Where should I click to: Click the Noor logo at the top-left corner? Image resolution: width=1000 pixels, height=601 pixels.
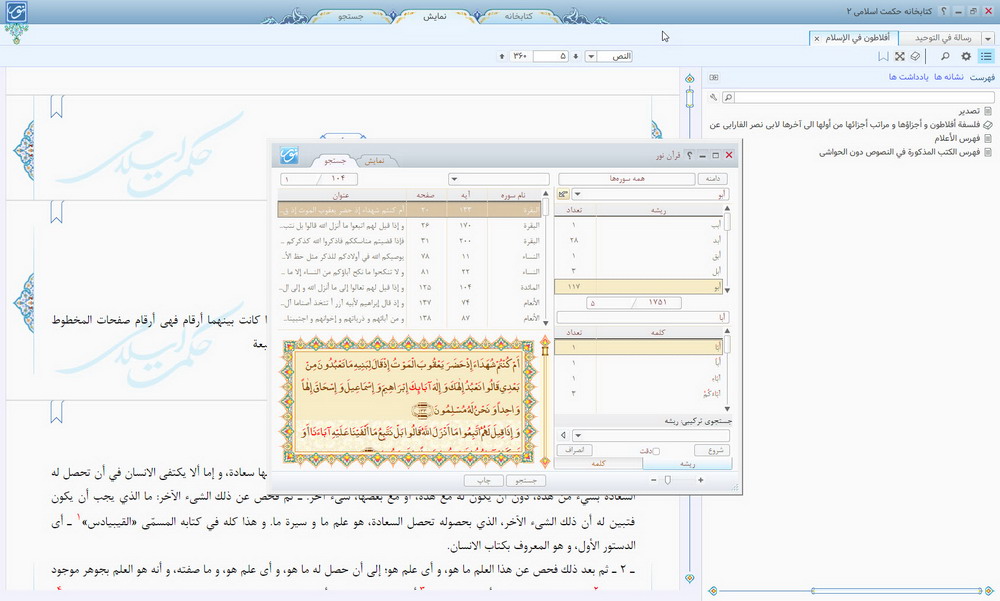tap(16, 13)
